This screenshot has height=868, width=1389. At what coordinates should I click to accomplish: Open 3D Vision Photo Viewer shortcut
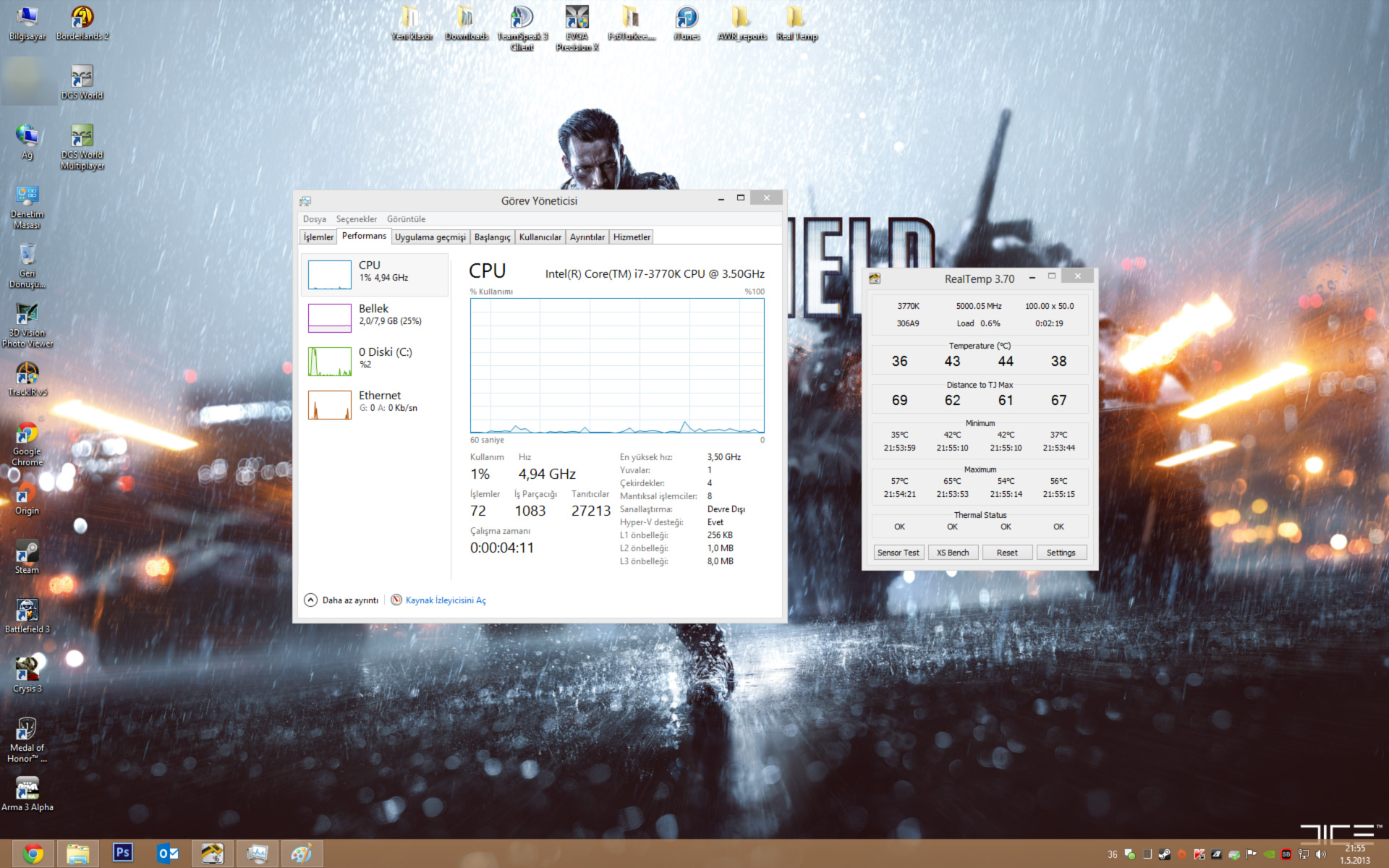pos(27,325)
